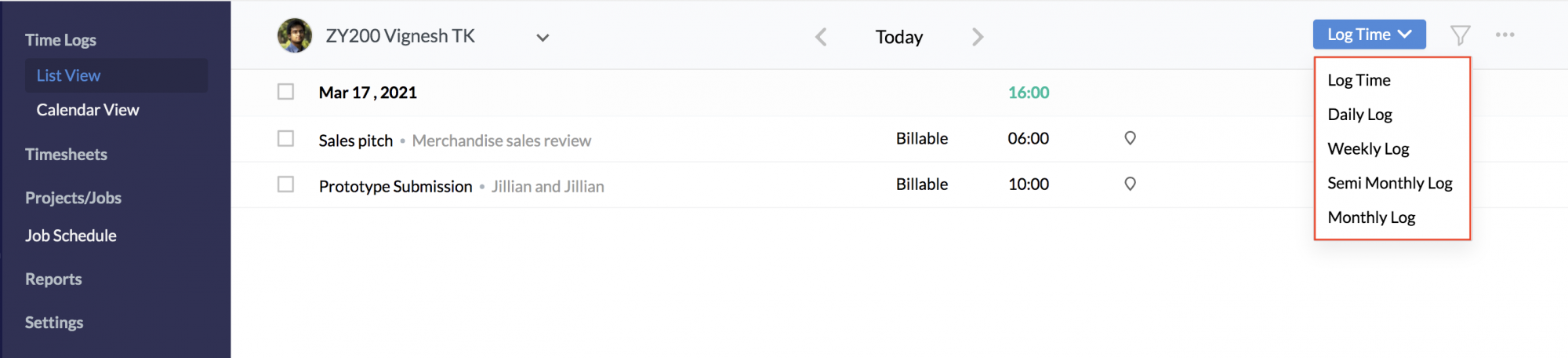Open Job Schedule in the sidebar
This screenshot has width=1568, height=358.
pyautogui.click(x=71, y=236)
